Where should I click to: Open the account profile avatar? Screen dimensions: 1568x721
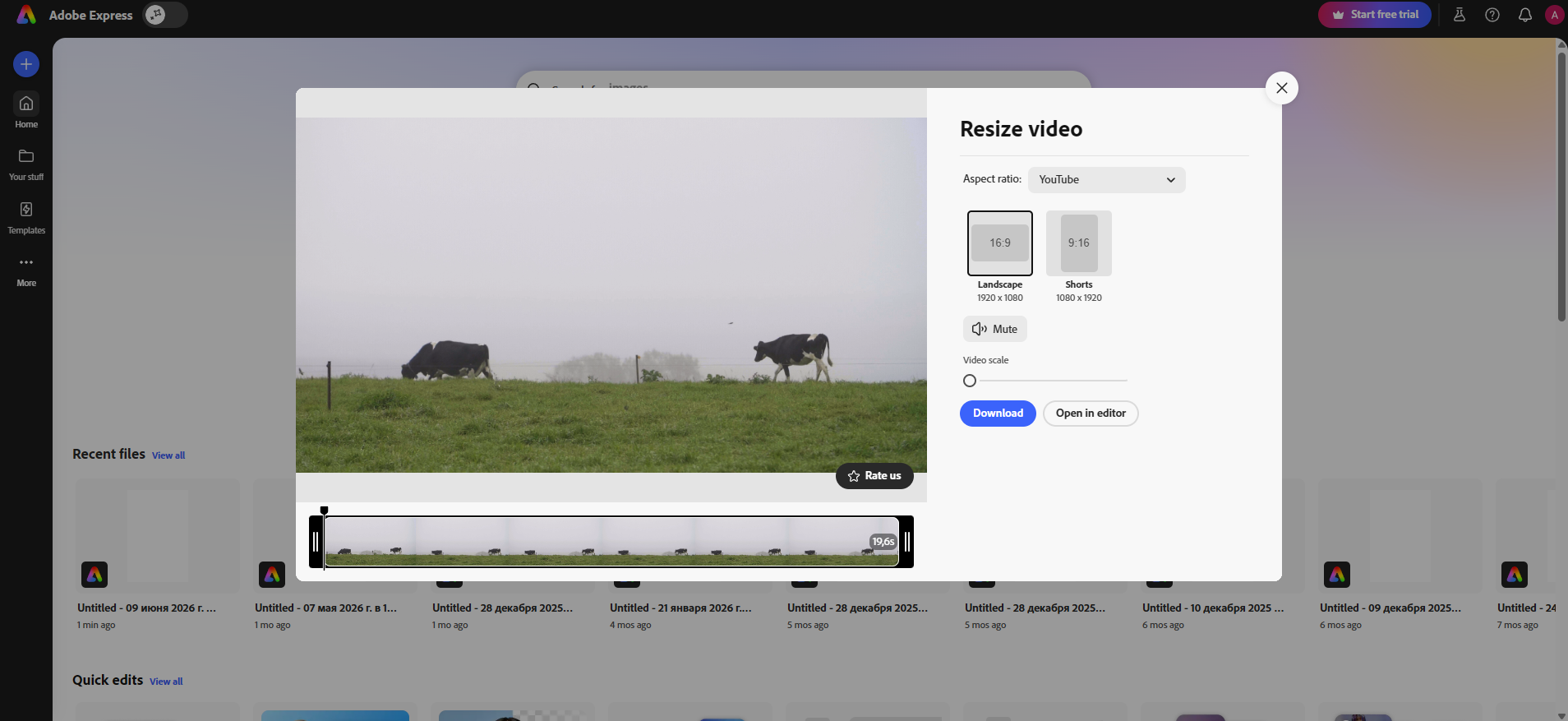[1554, 15]
